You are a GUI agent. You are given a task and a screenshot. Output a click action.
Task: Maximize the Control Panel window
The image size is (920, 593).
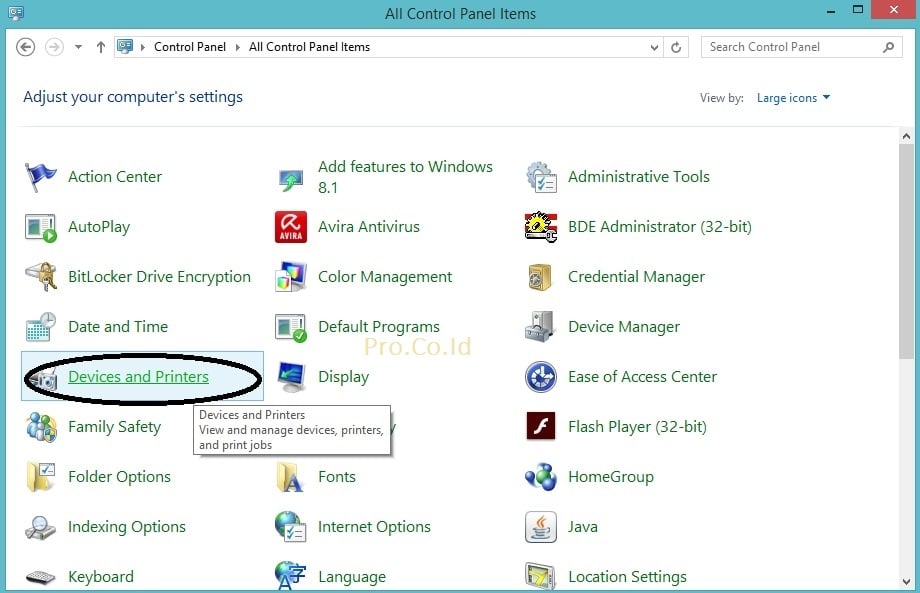point(858,10)
